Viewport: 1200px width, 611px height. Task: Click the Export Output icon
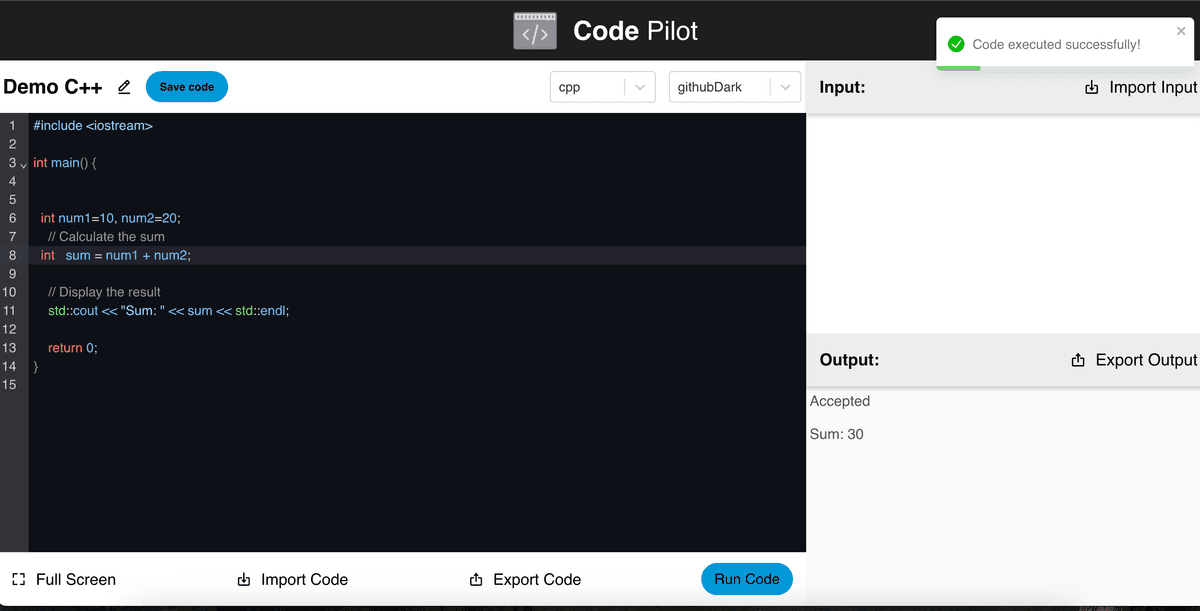pos(1078,360)
